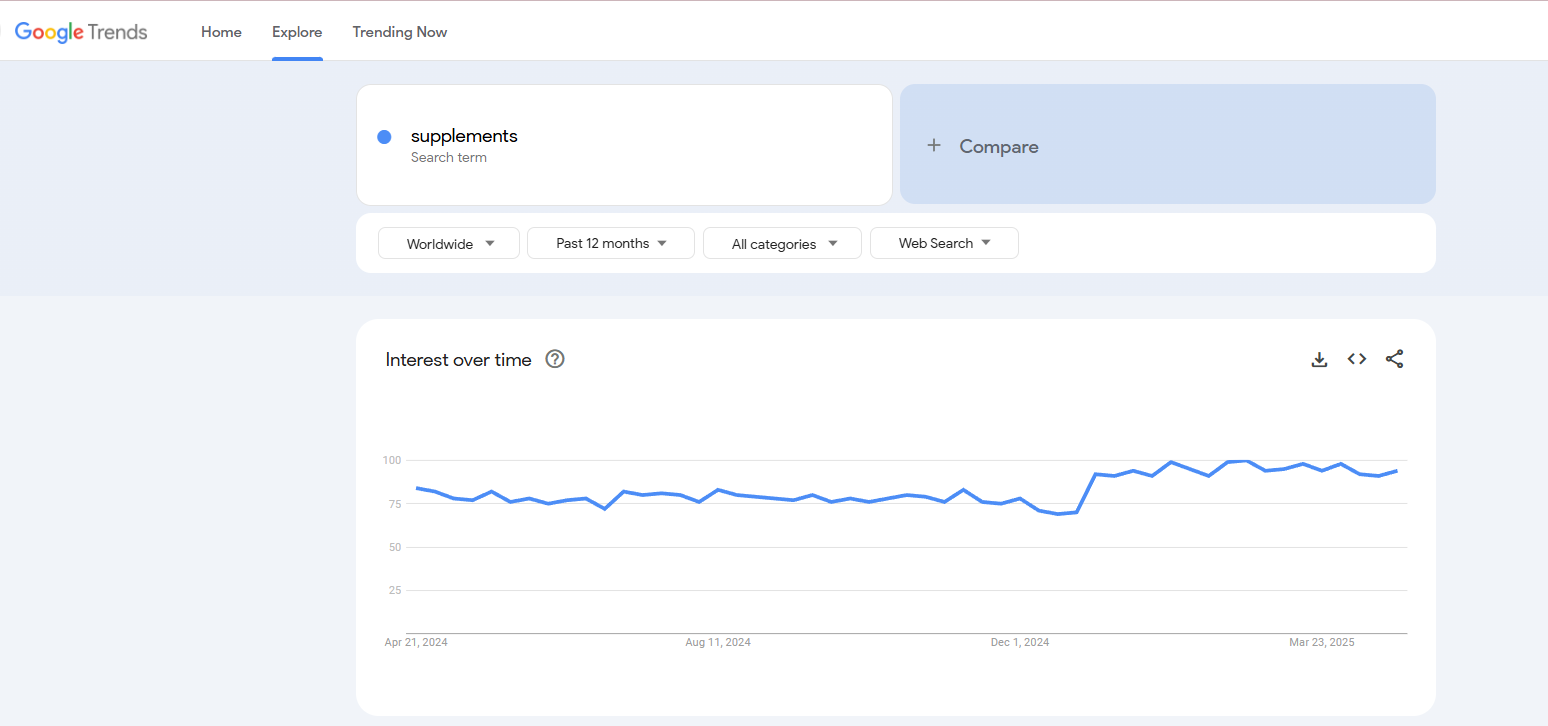The image size is (1548, 726).
Task: Click the 50 y-axis label
Action: [394, 547]
